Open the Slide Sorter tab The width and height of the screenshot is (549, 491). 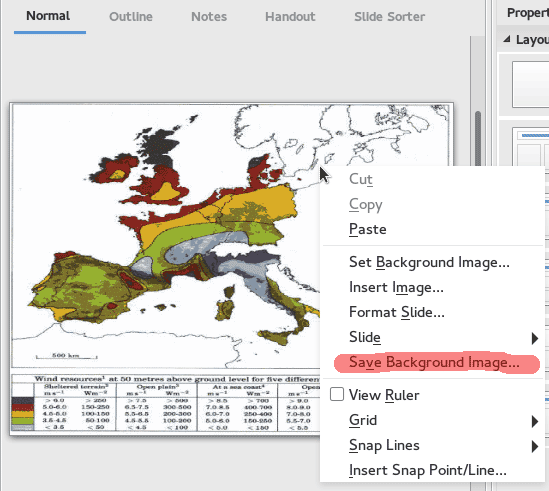coord(389,16)
